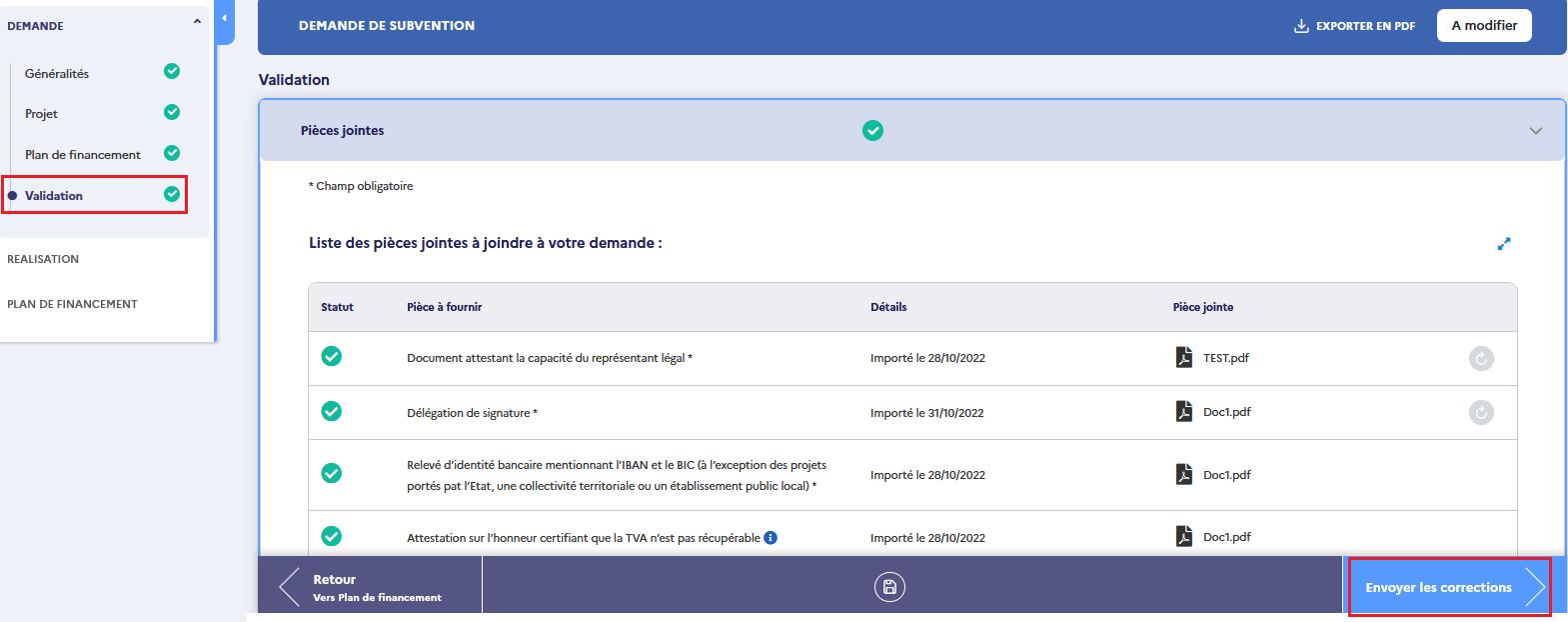The image size is (1568, 622).
Task: Click the green check in Pièces jointes header
Action: [873, 130]
